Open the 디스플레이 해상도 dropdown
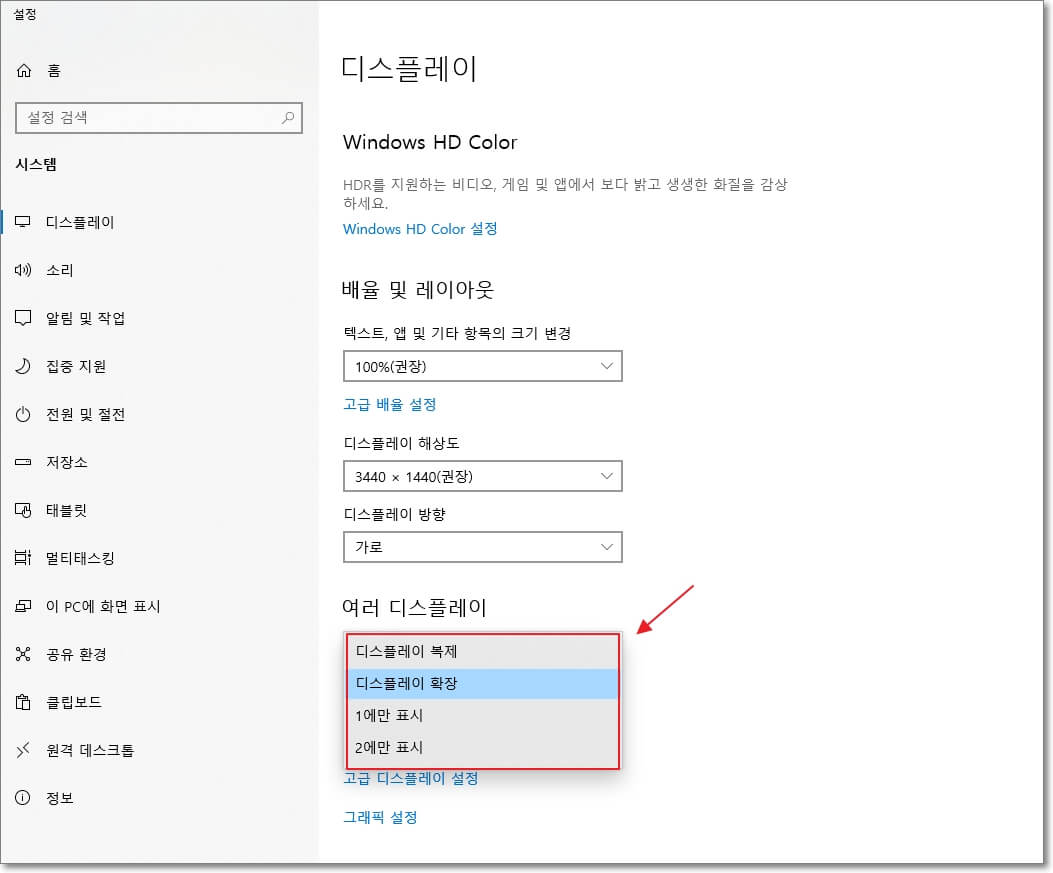Screen dimensions: 1053x873 coord(483,476)
